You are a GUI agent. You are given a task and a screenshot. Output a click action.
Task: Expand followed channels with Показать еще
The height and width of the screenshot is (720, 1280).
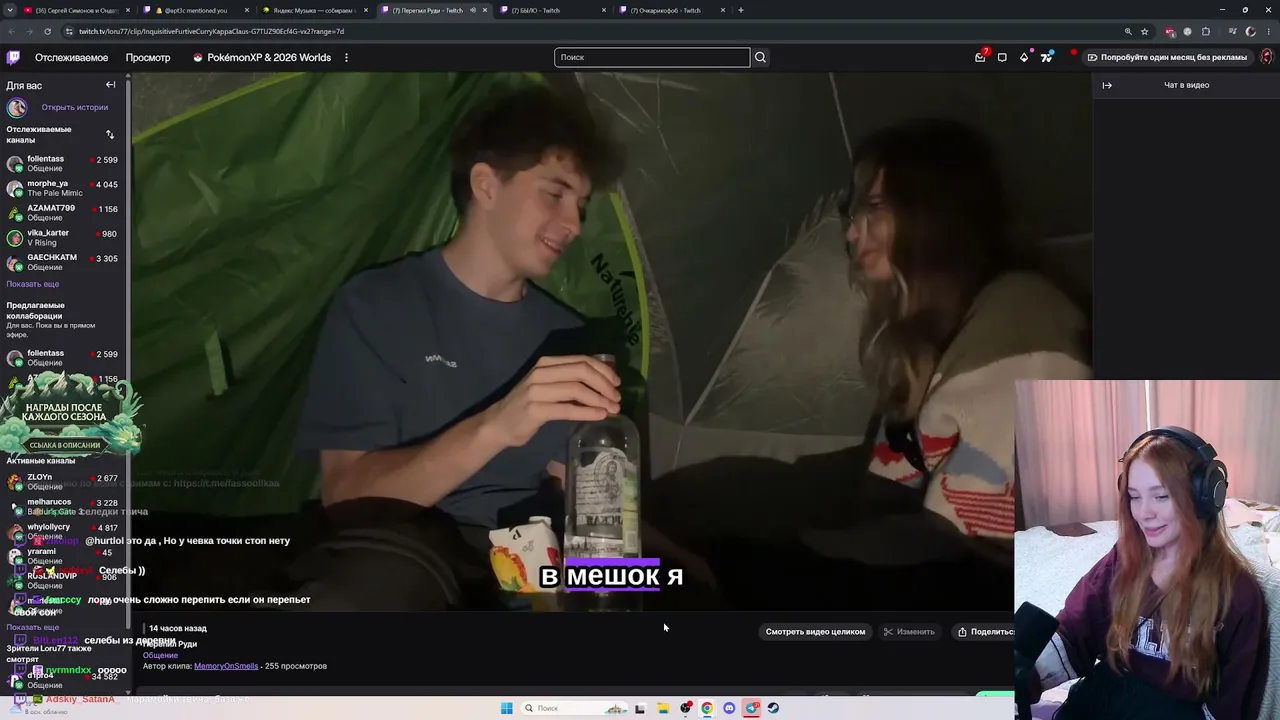coord(33,284)
